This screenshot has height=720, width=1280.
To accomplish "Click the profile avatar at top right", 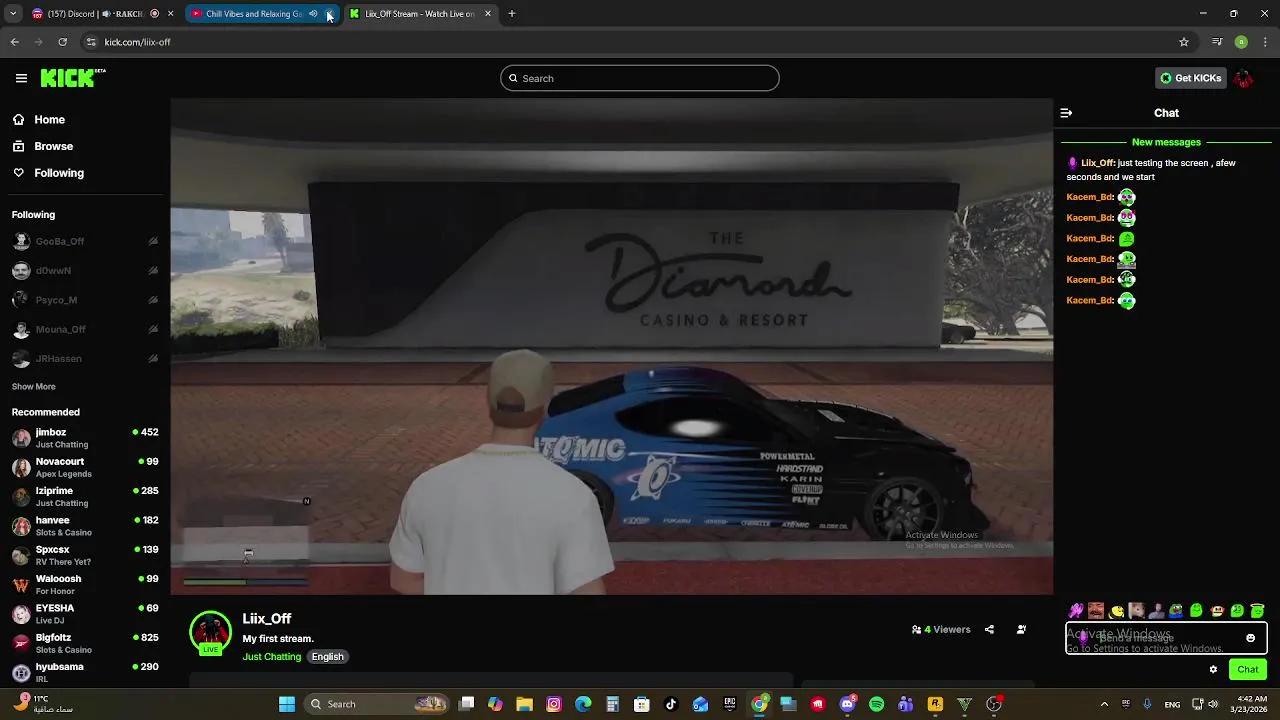I will 1243,78.
